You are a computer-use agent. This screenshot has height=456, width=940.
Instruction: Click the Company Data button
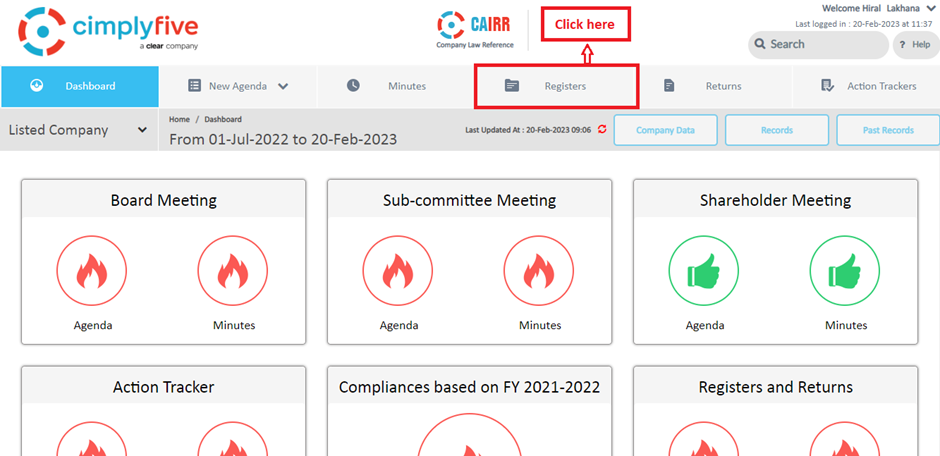coord(665,130)
